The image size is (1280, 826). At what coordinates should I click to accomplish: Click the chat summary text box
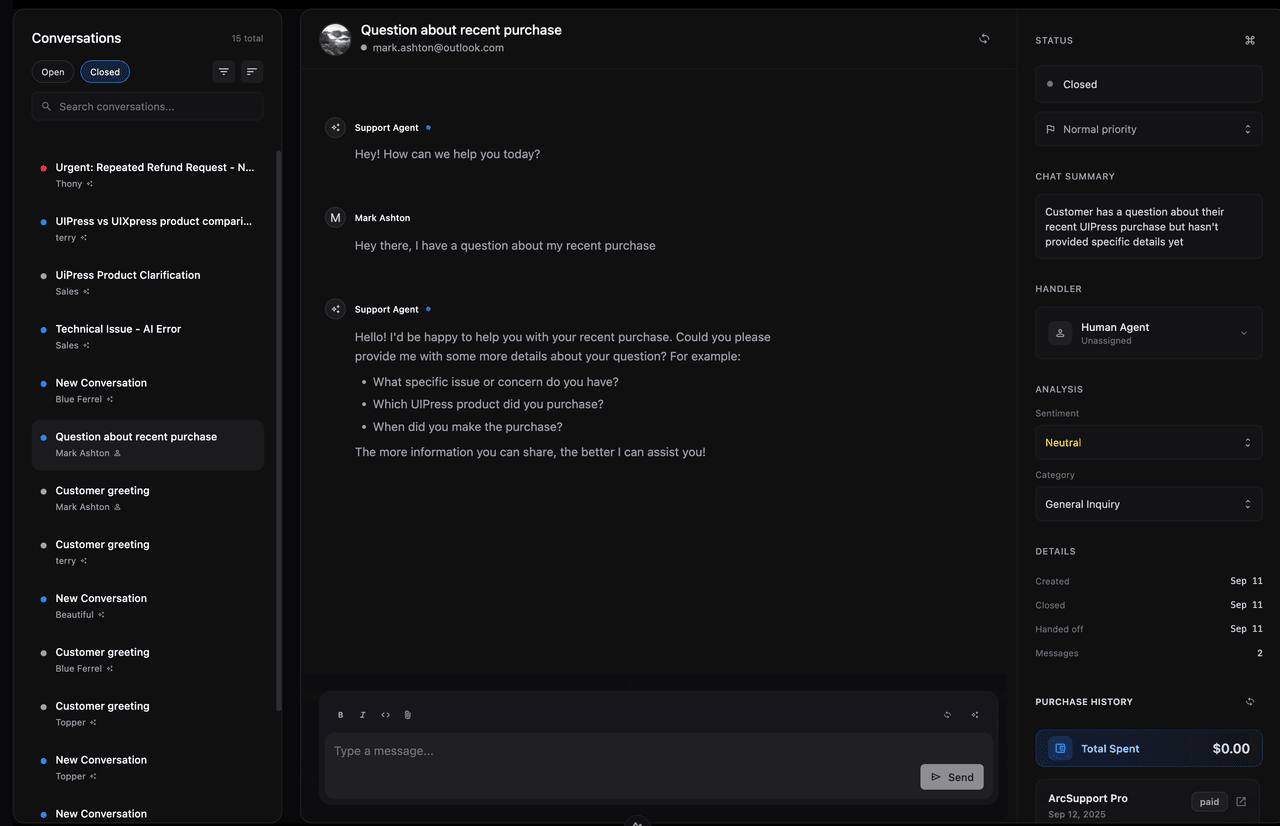1149,227
